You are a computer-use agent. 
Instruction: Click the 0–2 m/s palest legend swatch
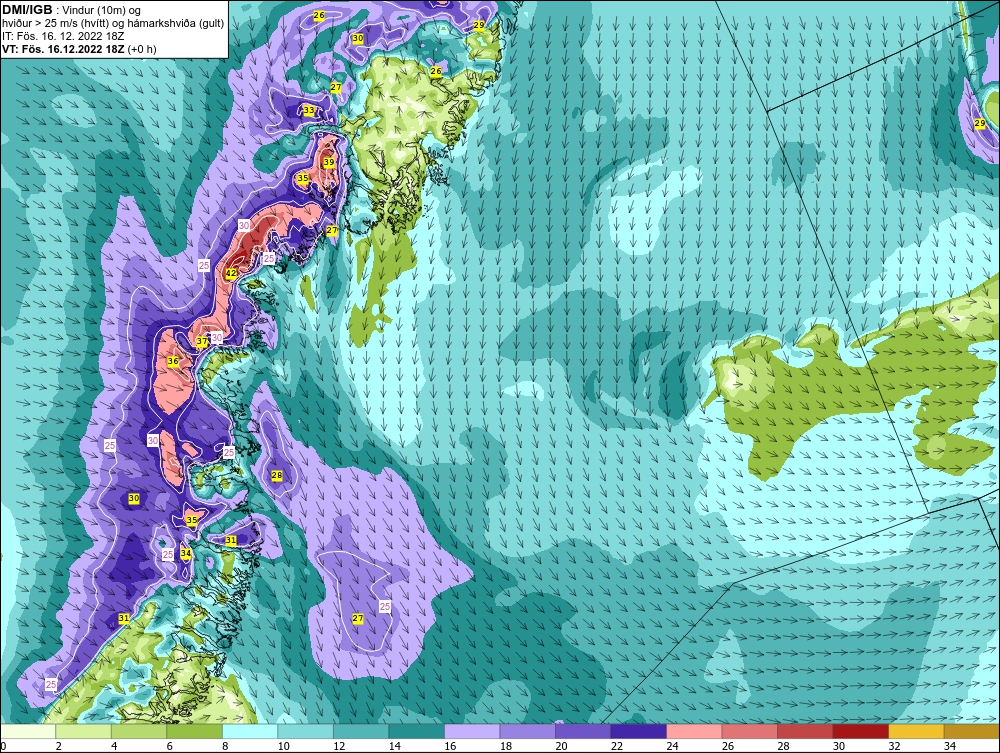point(28,731)
